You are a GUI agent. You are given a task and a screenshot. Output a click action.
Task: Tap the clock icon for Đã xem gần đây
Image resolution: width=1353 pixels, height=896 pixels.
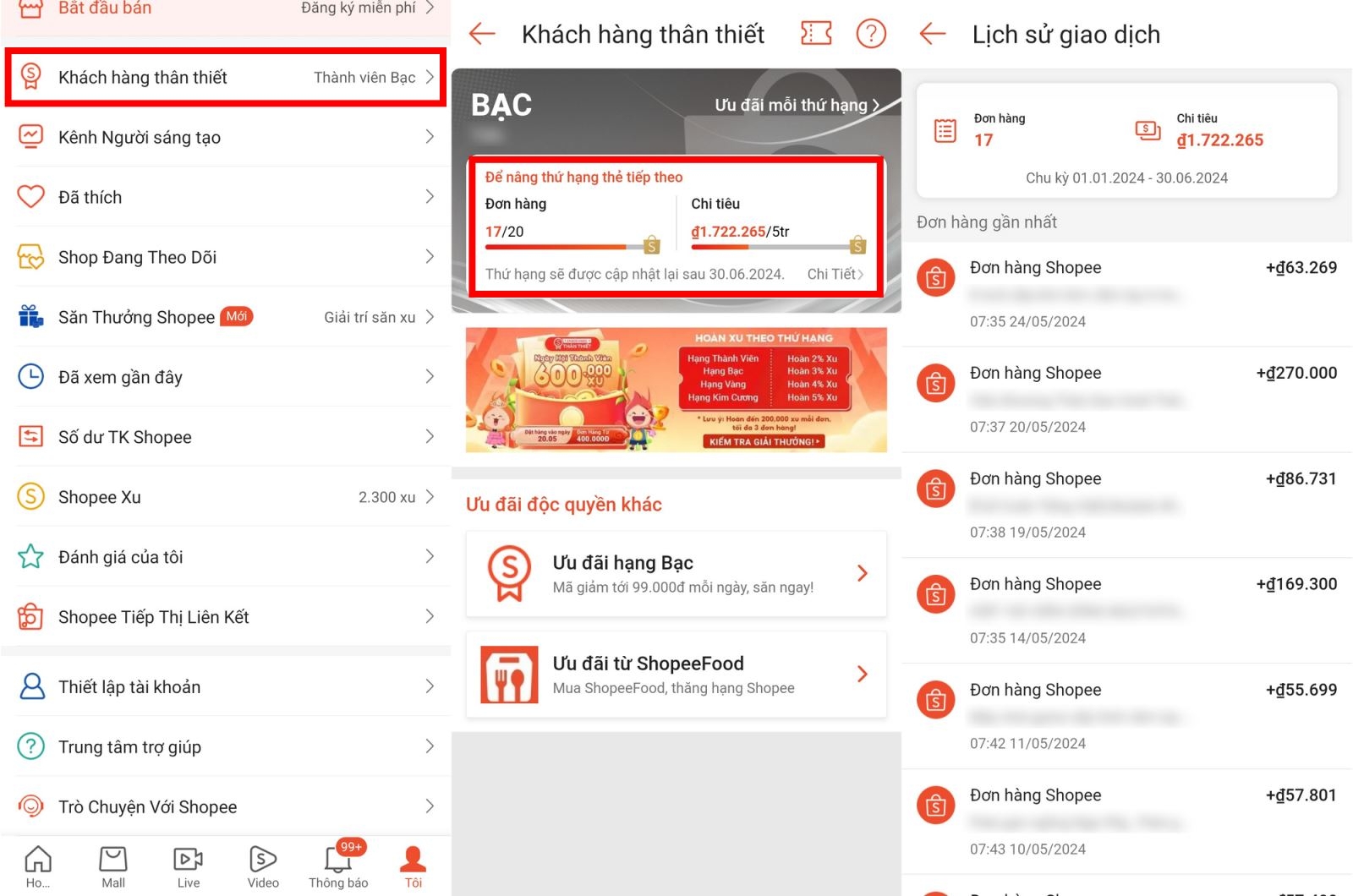tap(31, 377)
